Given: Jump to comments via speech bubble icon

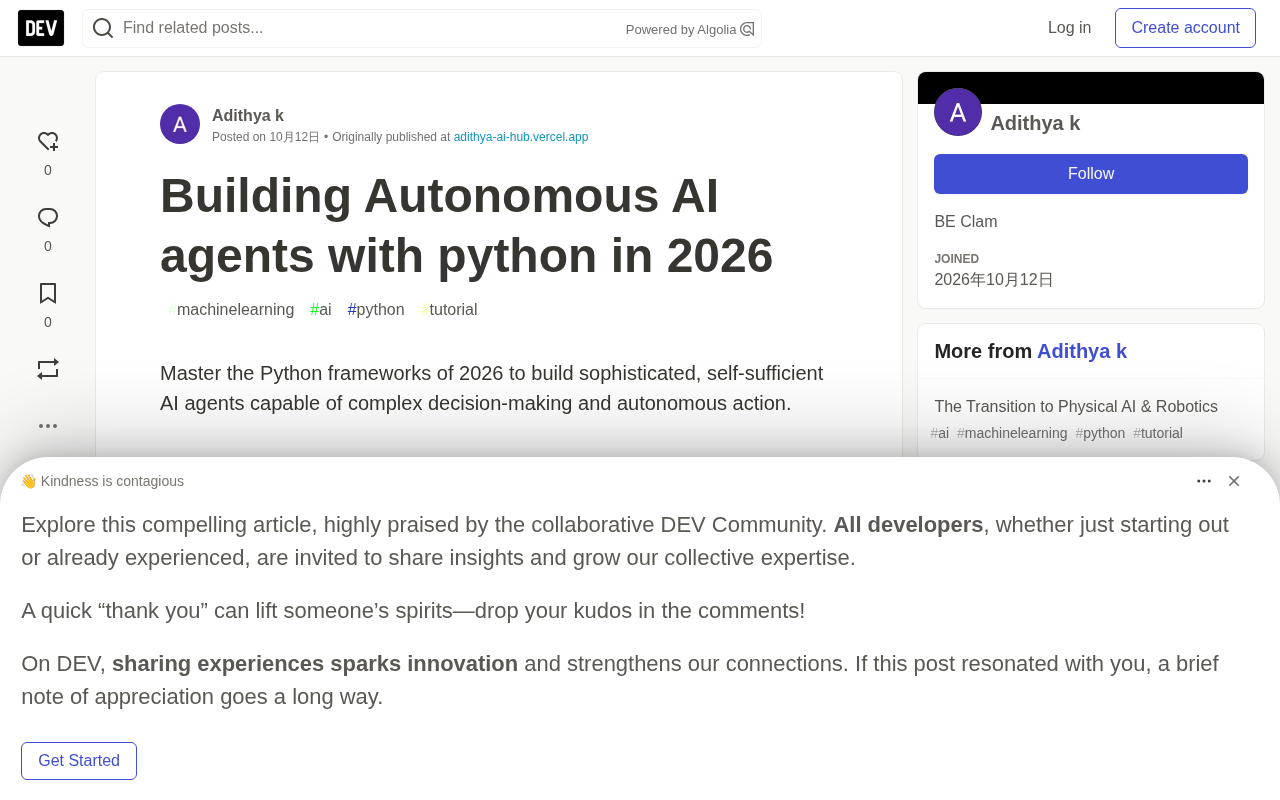Looking at the screenshot, I should pyautogui.click(x=48, y=218).
